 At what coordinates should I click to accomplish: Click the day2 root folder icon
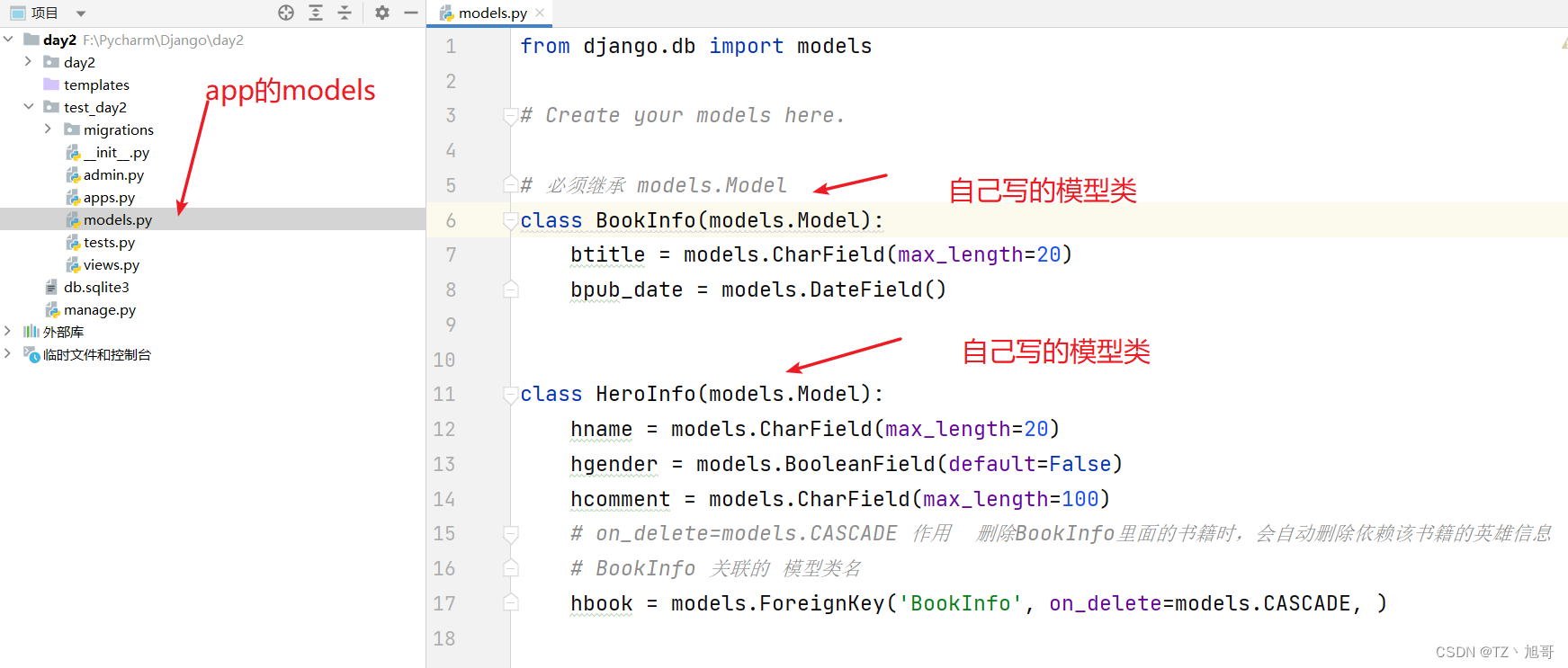(x=31, y=40)
